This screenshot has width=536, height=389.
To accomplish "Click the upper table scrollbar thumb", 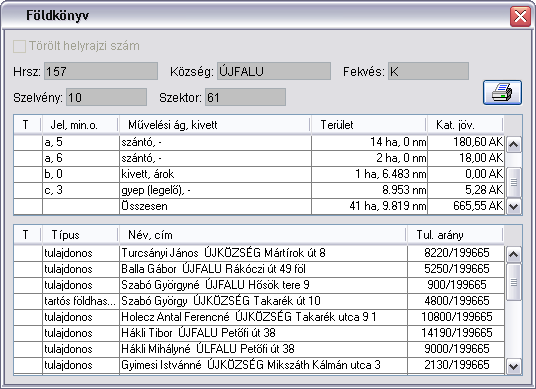I will [x=513, y=182].
